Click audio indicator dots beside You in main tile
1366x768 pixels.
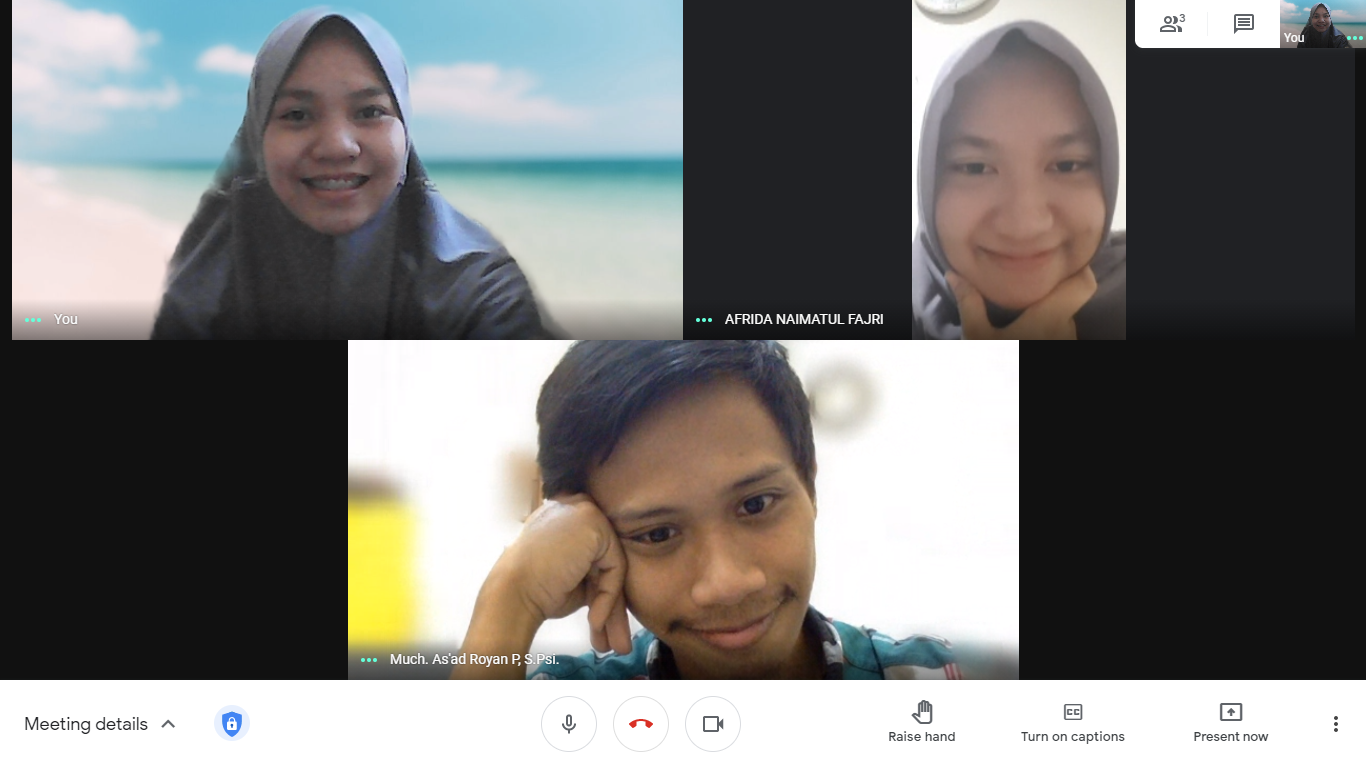tap(34, 320)
